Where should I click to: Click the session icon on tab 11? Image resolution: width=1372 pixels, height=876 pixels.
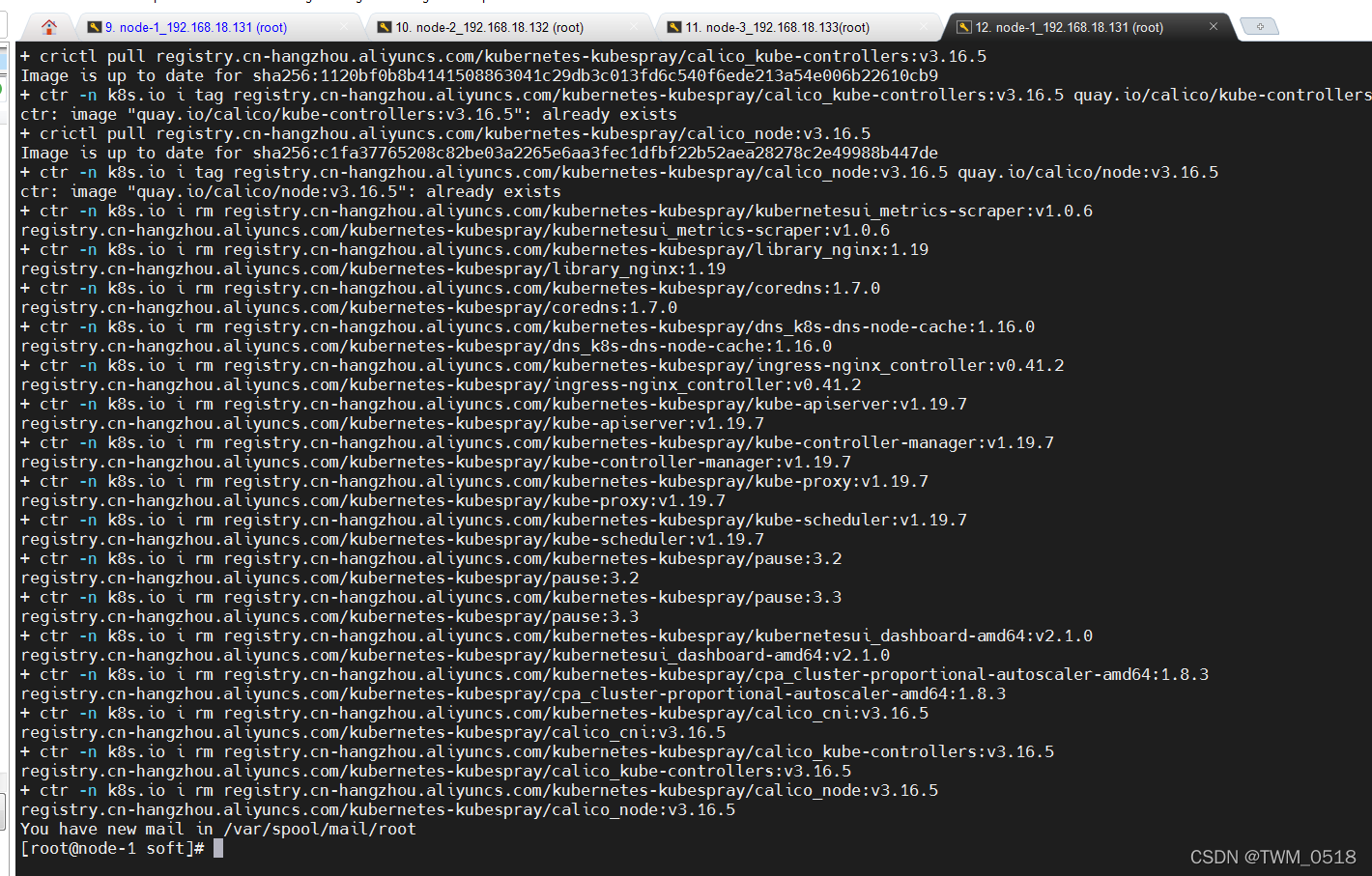pyautogui.click(x=674, y=27)
